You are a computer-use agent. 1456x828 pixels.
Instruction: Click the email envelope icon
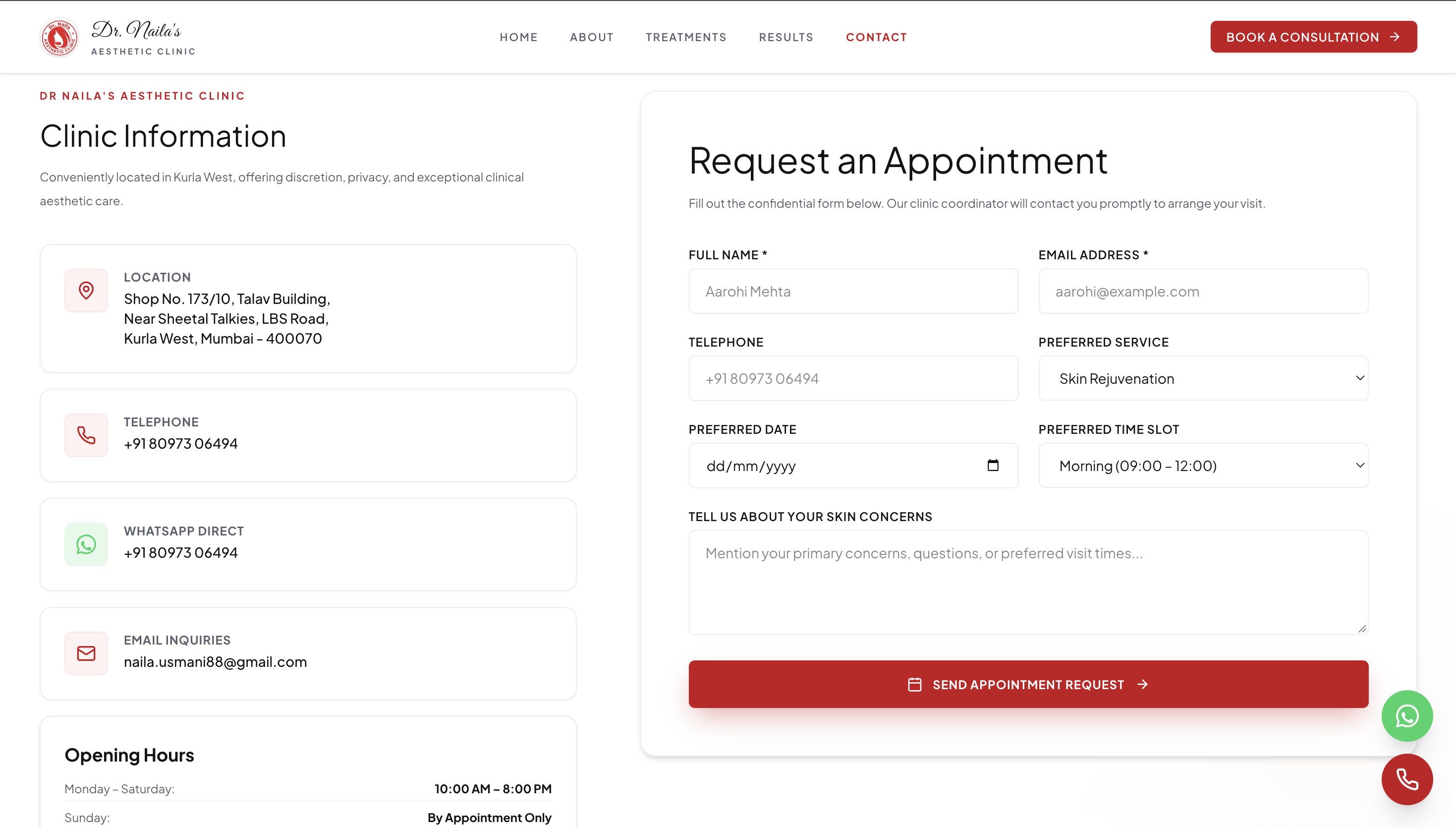[x=86, y=653]
